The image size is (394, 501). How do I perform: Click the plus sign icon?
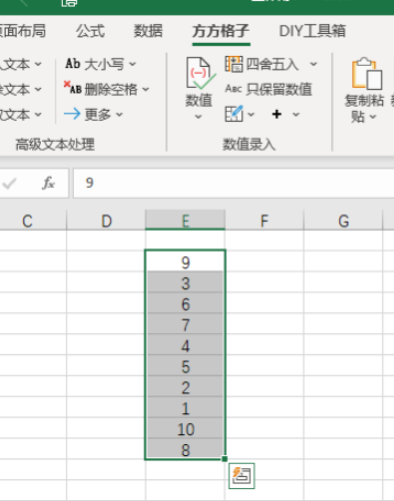point(277,114)
